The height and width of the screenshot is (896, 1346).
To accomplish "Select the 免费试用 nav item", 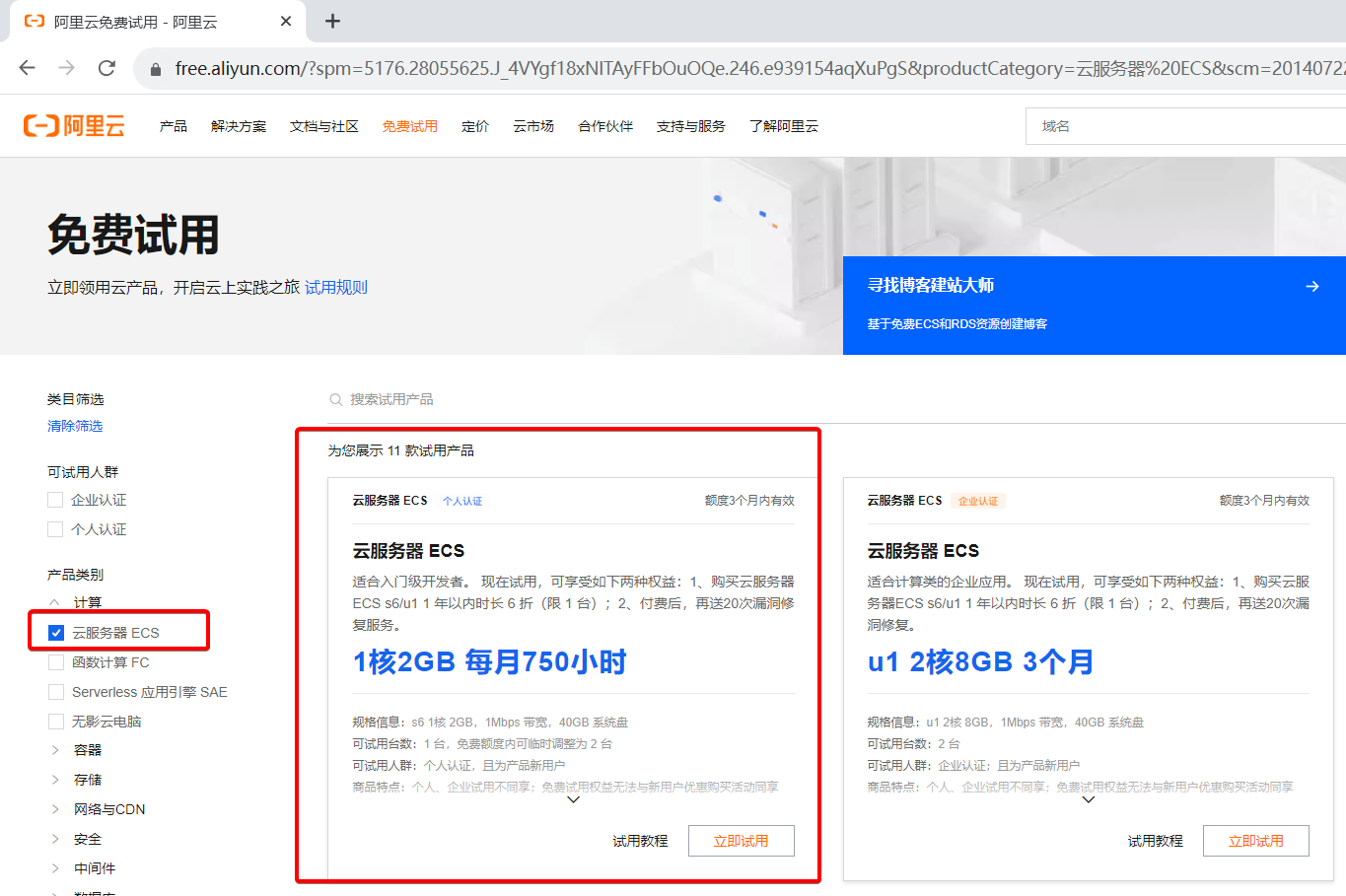I will click(x=410, y=126).
